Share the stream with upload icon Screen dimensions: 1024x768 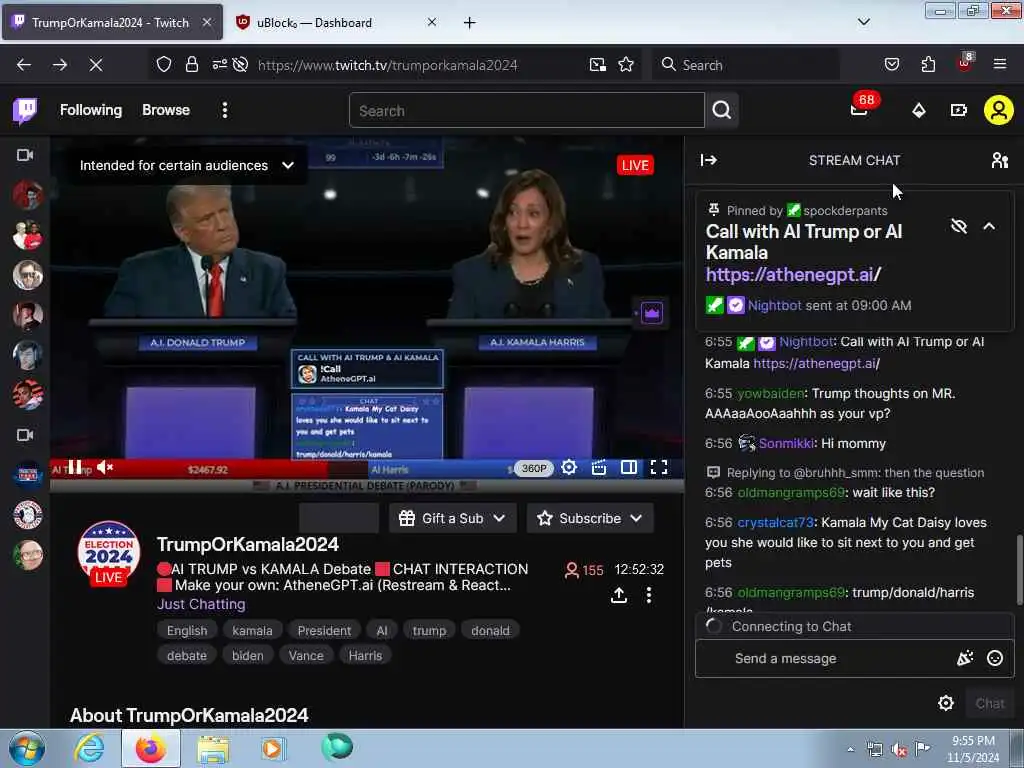pyautogui.click(x=618, y=595)
